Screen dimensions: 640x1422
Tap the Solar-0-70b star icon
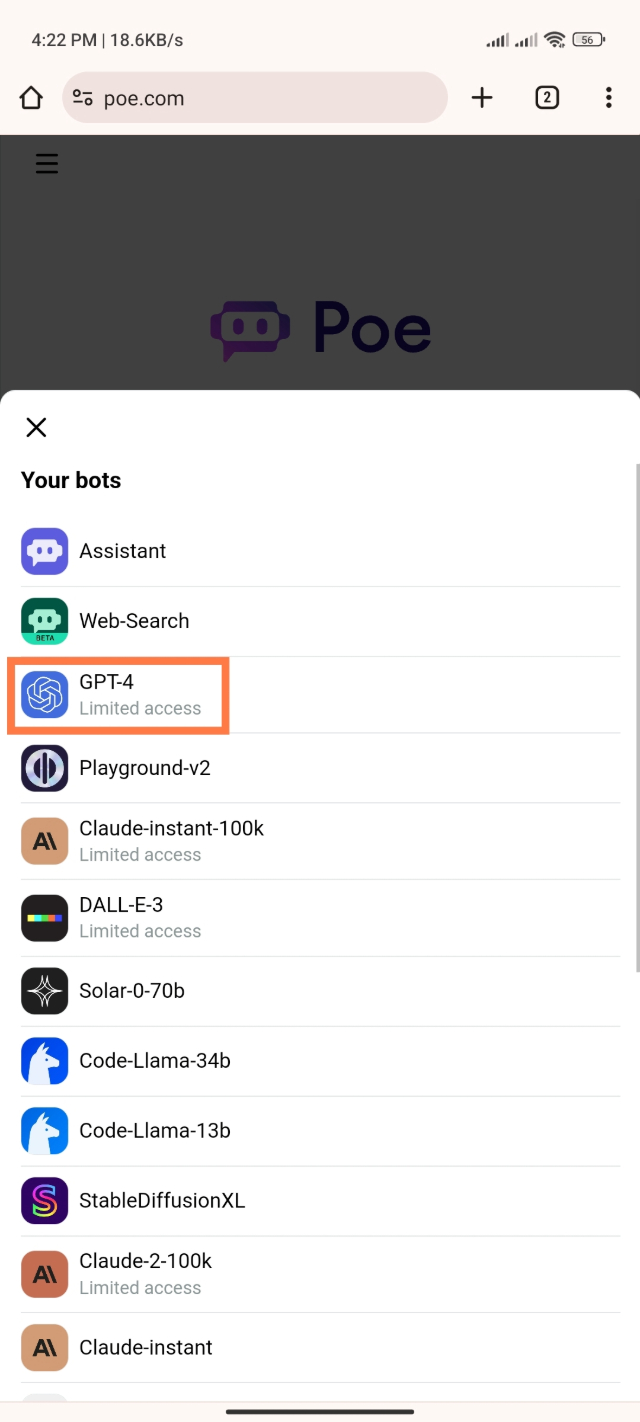44,991
